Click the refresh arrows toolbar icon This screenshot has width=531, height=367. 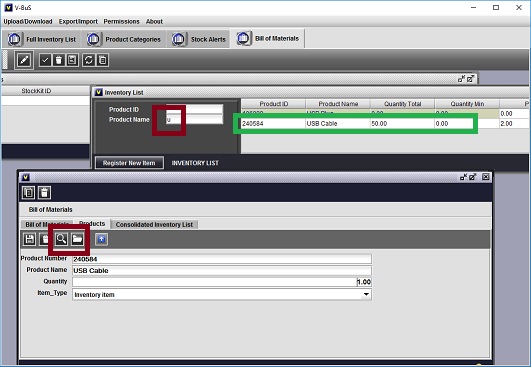89,60
